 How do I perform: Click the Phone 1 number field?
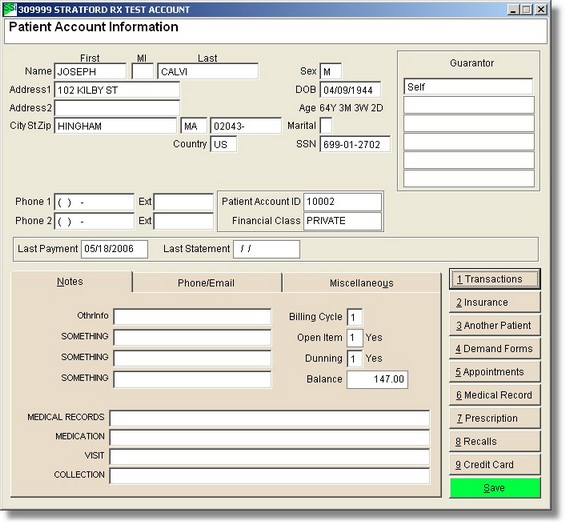tap(94, 202)
